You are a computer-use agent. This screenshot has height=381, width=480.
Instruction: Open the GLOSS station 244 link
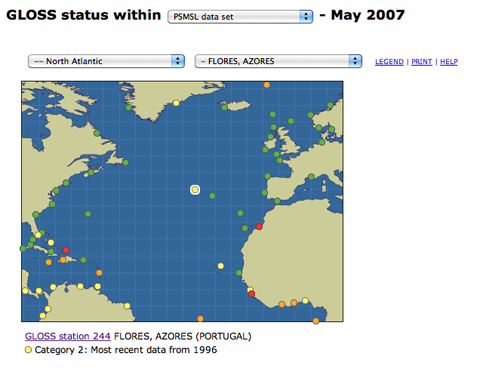[x=68, y=336]
